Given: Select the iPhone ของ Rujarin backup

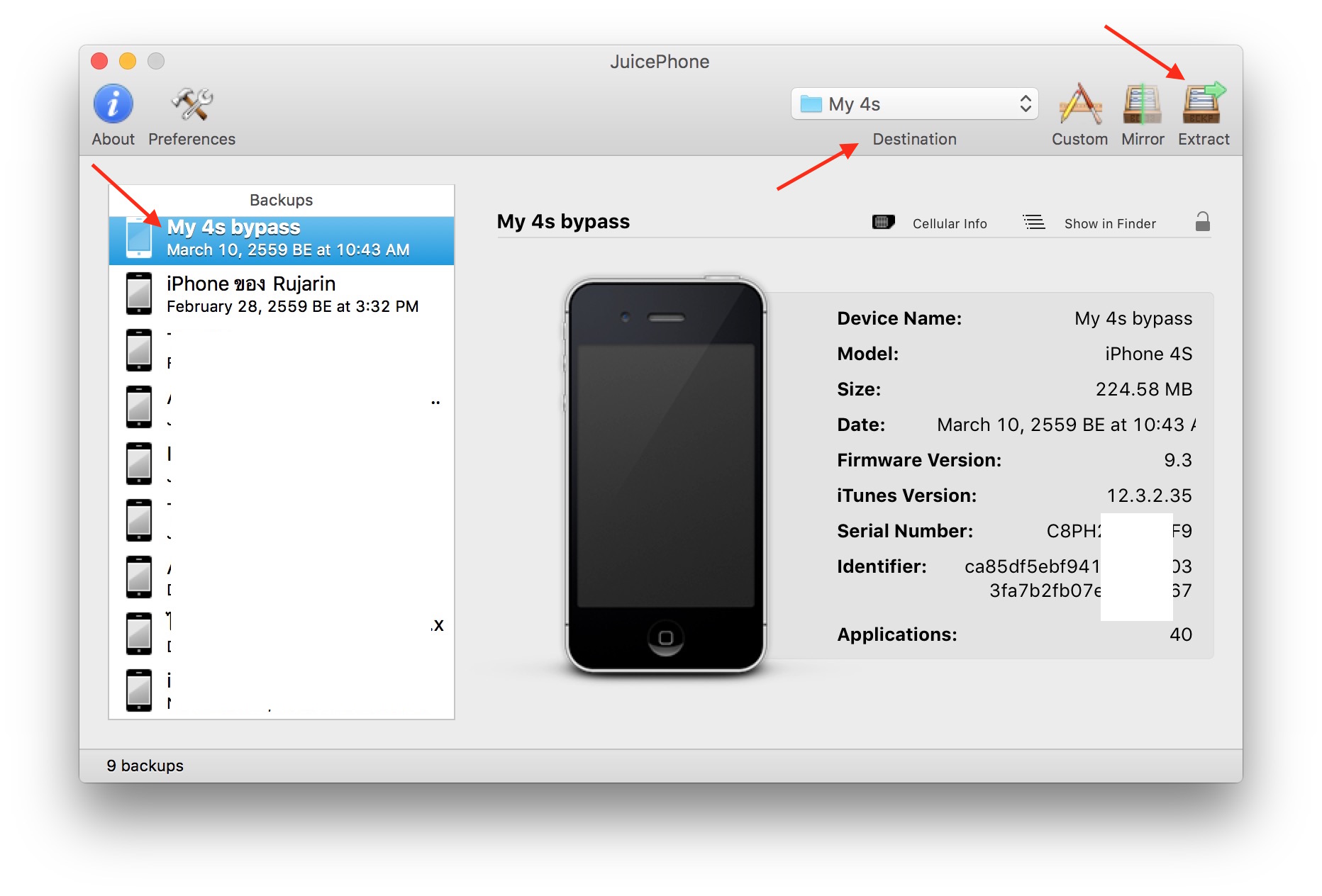Looking at the screenshot, I should (x=280, y=293).
